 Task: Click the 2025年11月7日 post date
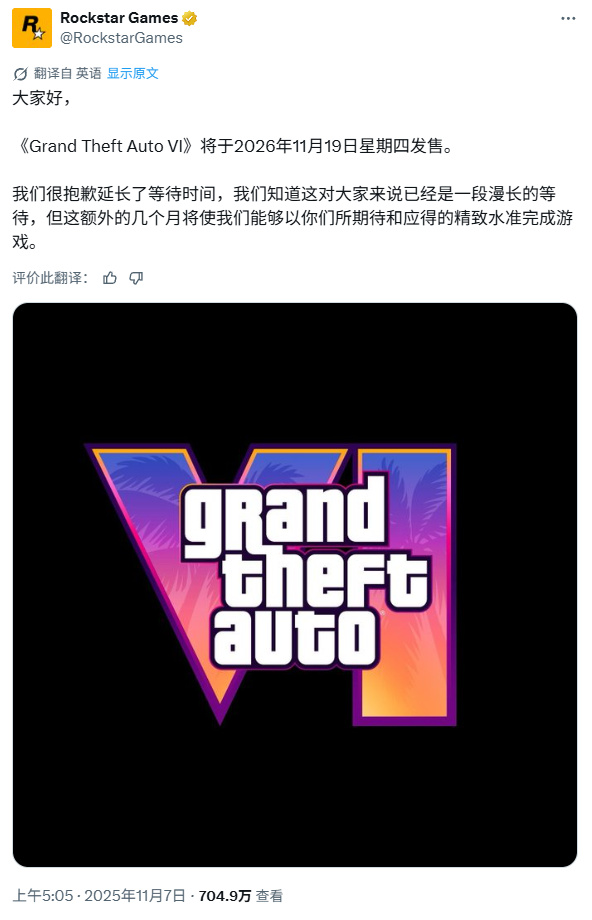[135, 896]
